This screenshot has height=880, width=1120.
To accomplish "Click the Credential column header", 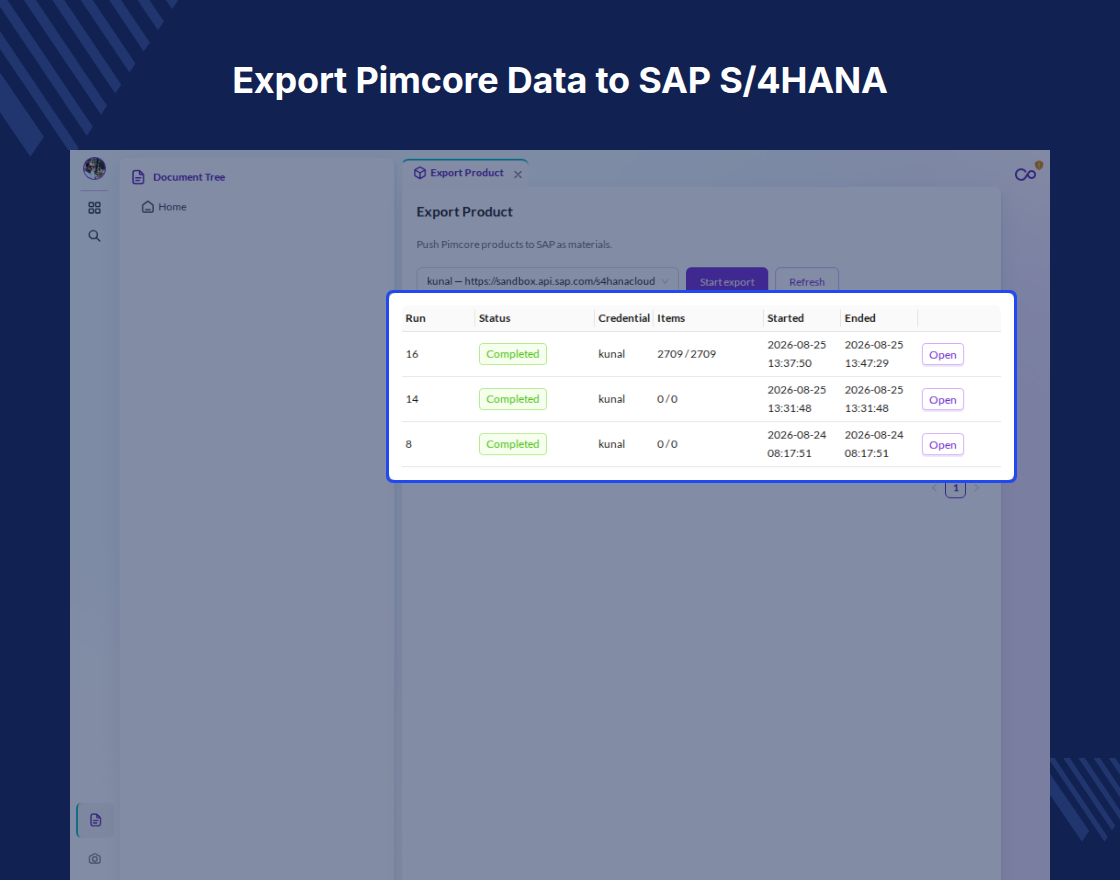I will tap(624, 319).
